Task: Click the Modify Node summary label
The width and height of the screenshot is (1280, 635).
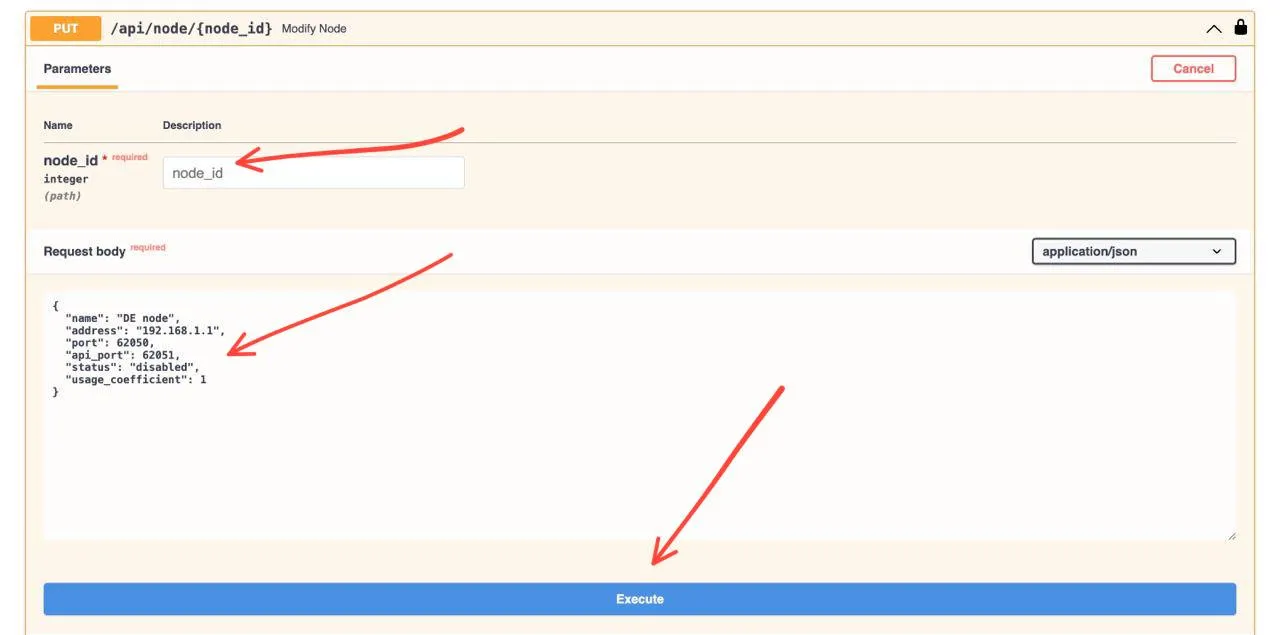Action: click(313, 29)
